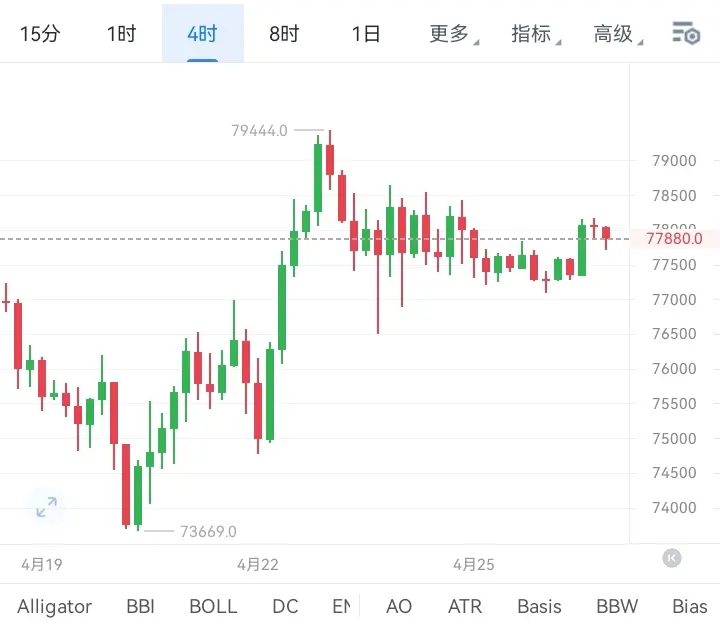Enable the ATR indicator
This screenshot has width=720, height=634.
(465, 606)
